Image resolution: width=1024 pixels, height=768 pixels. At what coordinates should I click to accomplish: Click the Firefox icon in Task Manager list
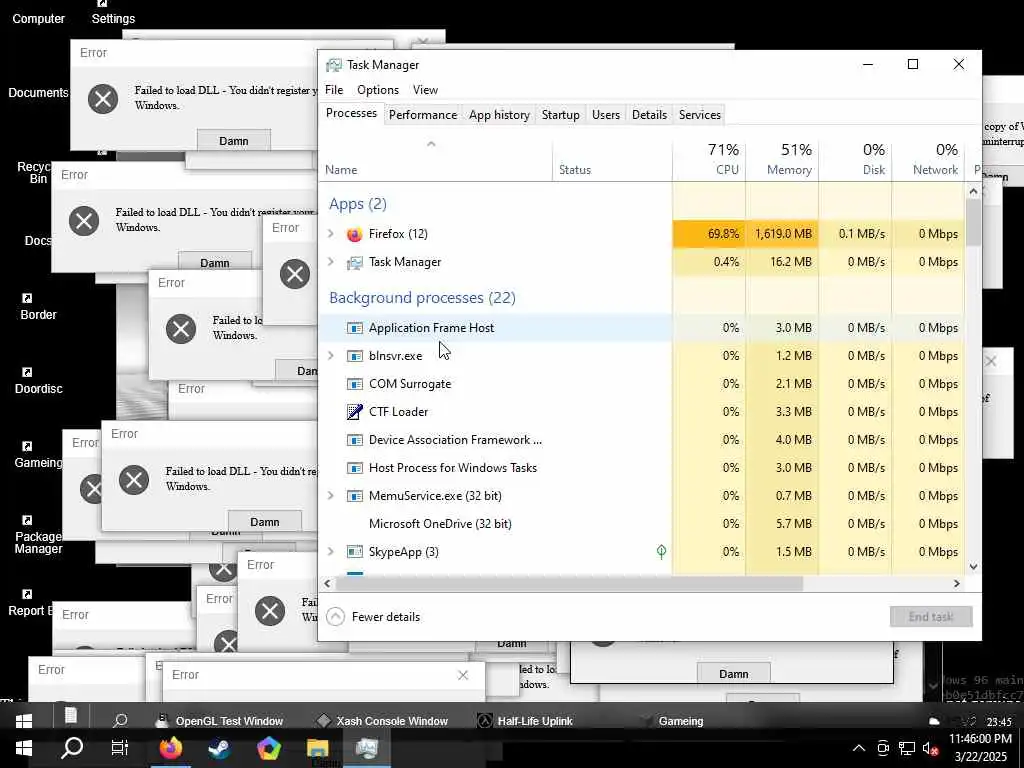point(355,234)
